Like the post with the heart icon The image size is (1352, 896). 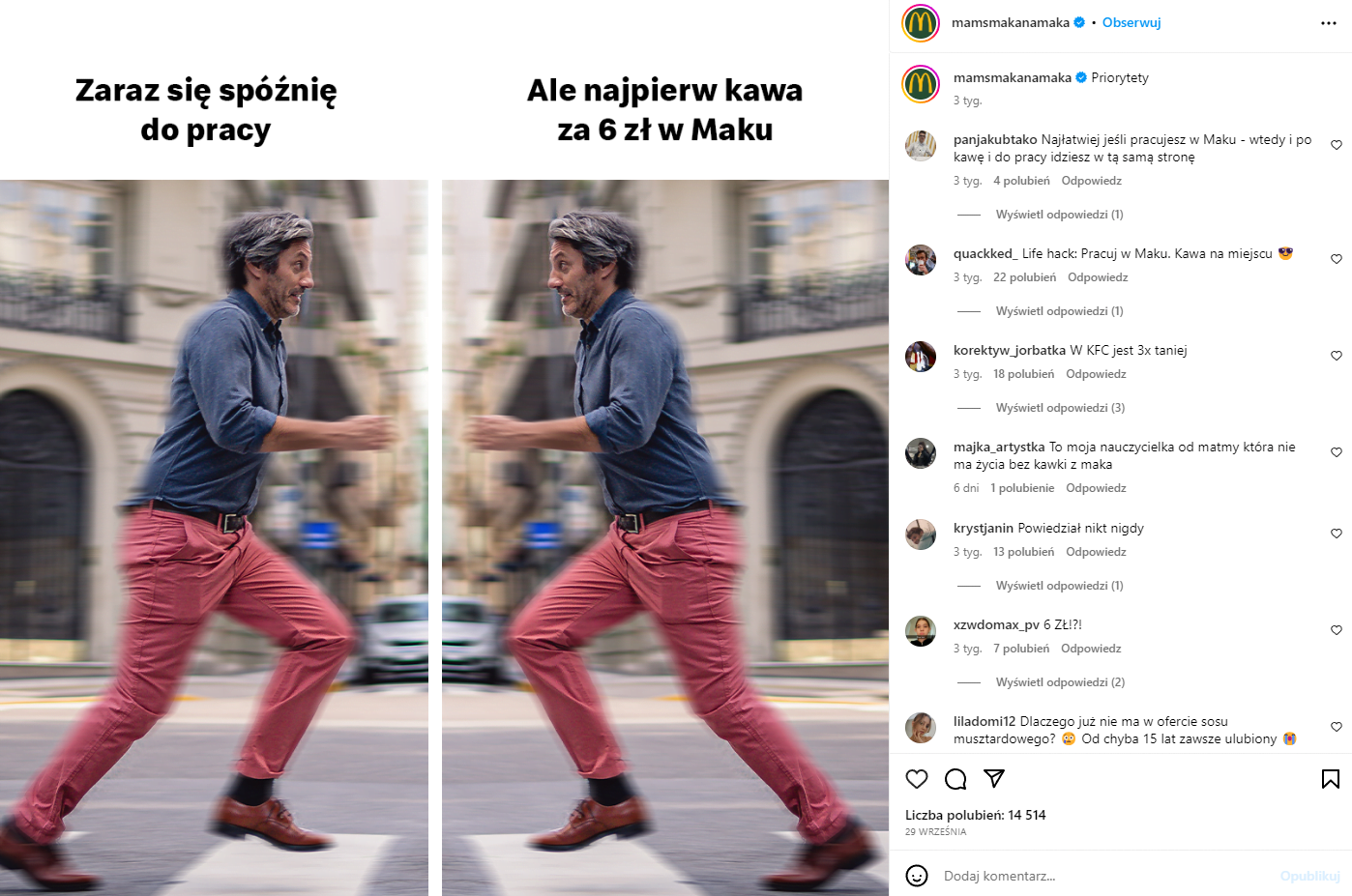917,779
